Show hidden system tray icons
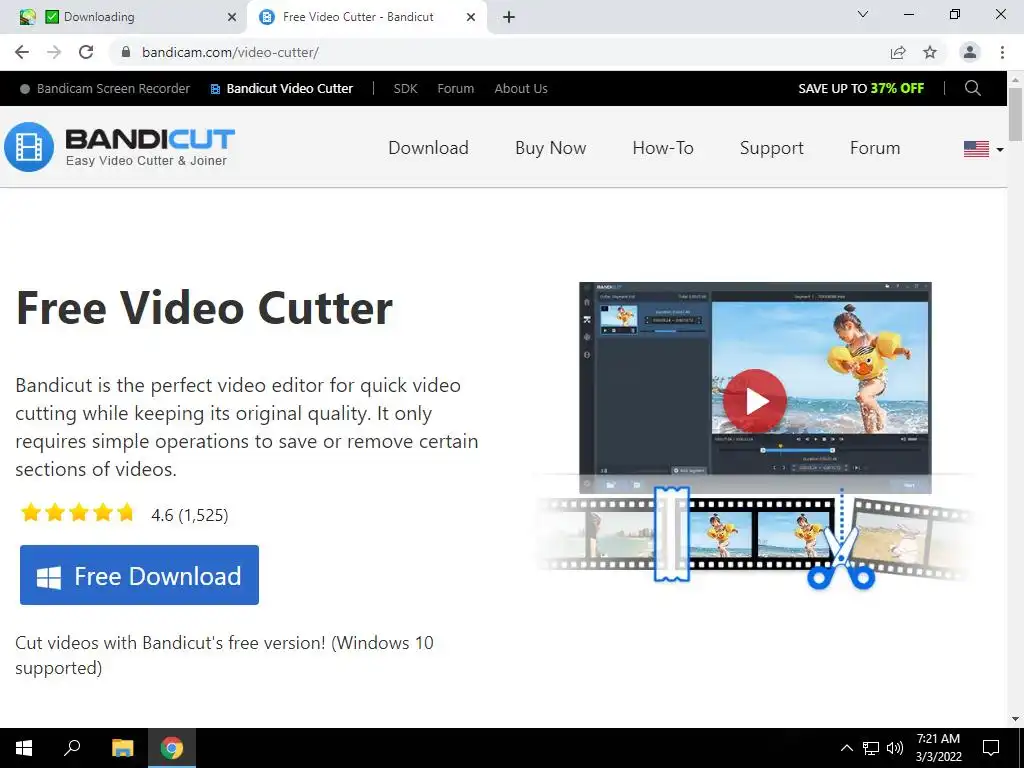This screenshot has height=768, width=1024. tap(846, 748)
